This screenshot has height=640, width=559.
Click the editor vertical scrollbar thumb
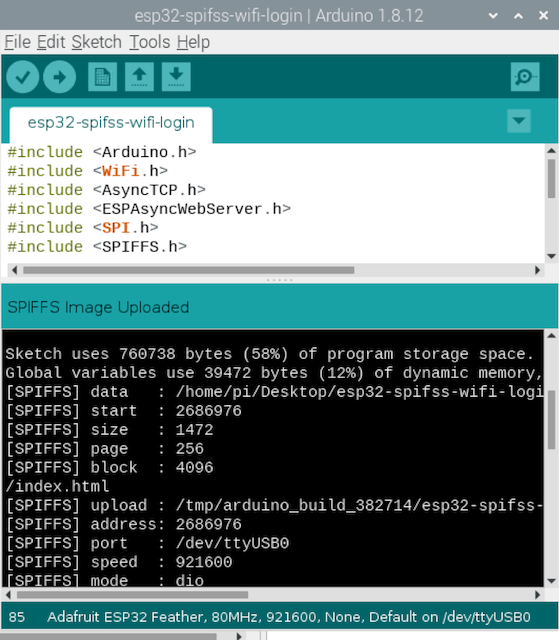pos(552,178)
